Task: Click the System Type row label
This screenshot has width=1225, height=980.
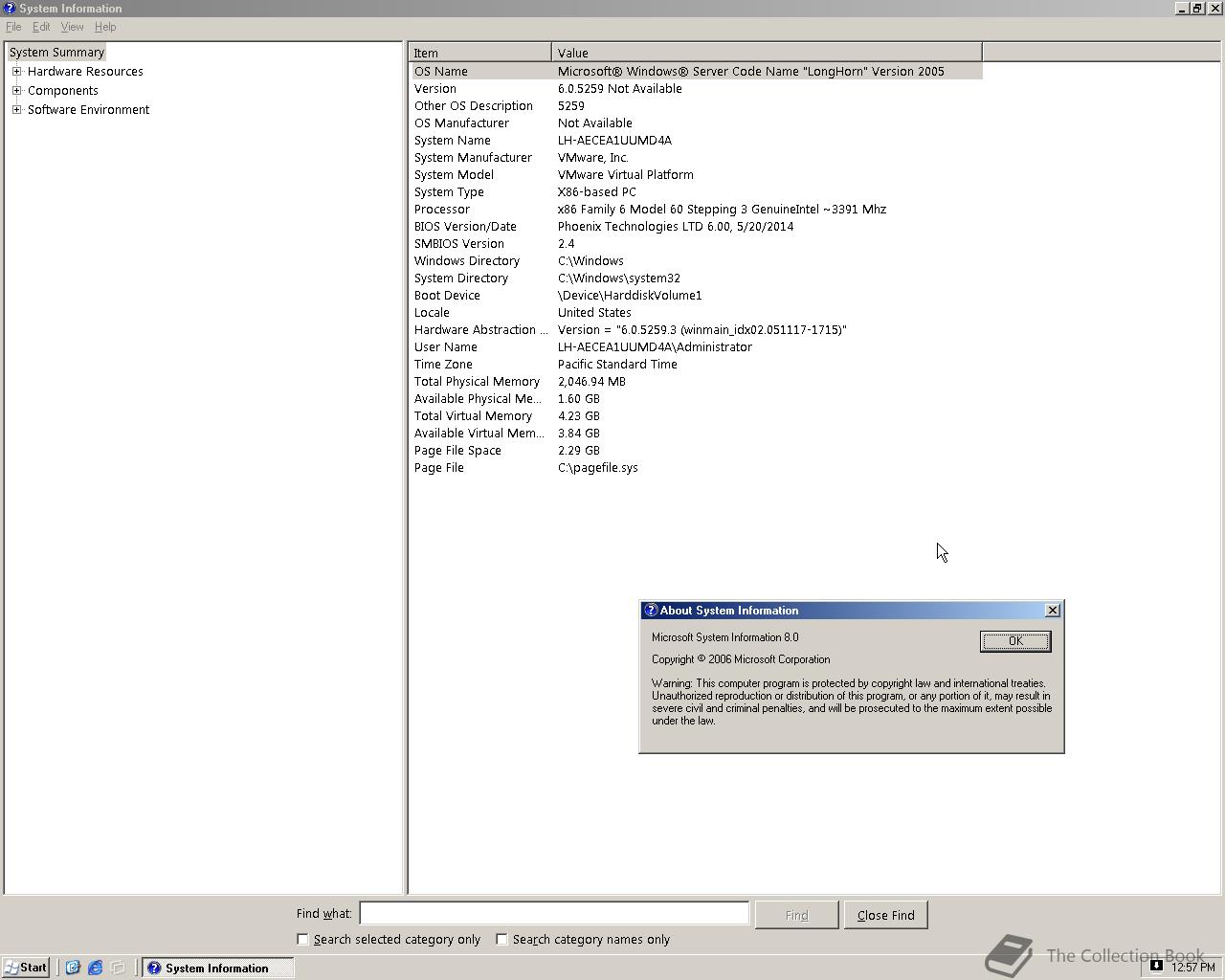Action: click(449, 191)
